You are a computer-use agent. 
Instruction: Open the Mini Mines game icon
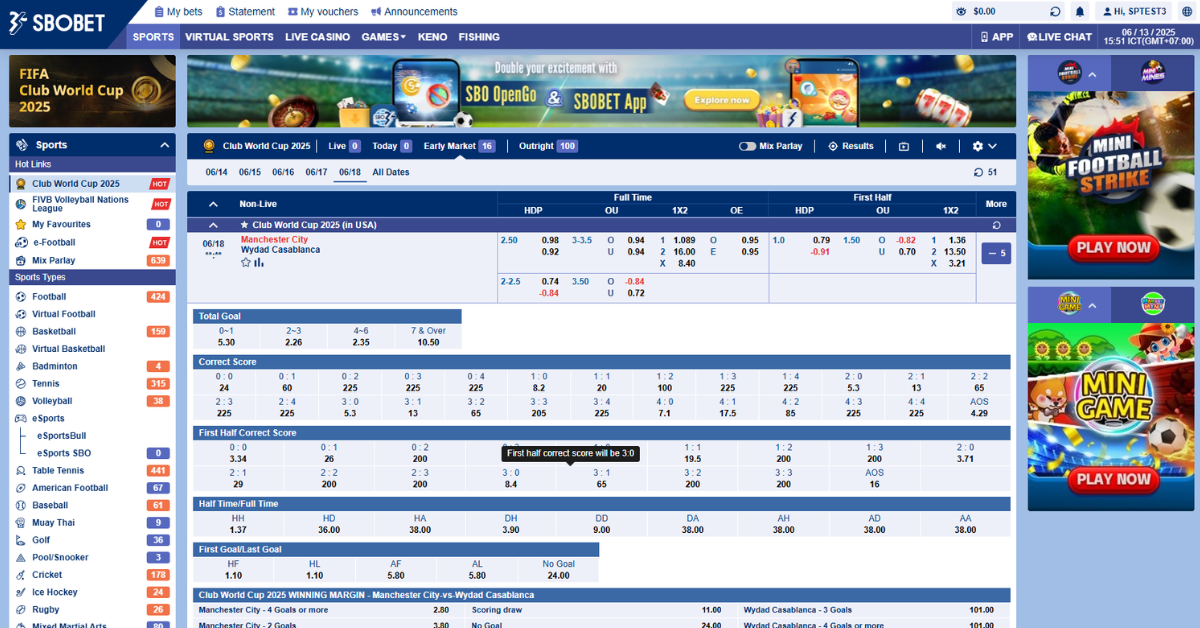[1154, 72]
